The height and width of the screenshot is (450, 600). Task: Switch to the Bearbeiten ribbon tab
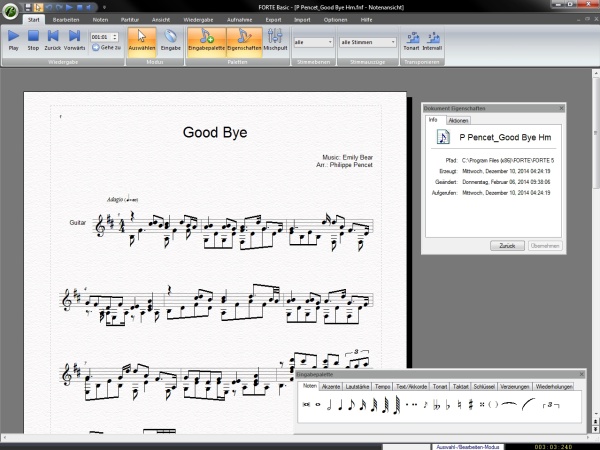66,20
